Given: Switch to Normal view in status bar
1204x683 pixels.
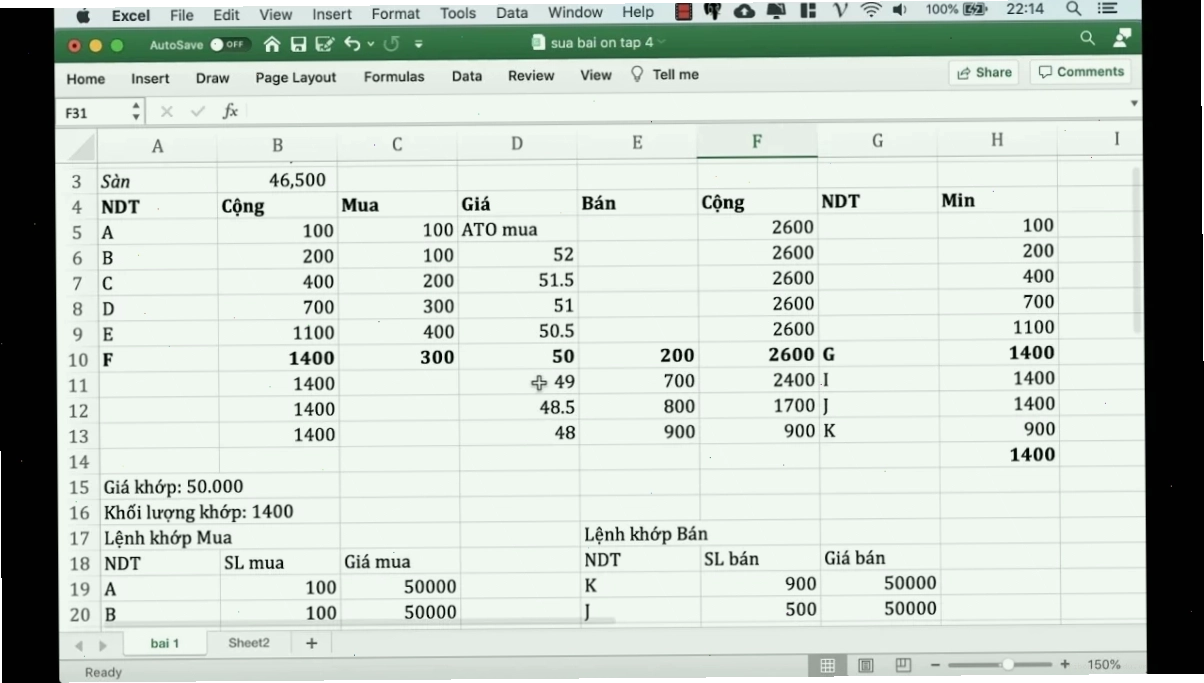Looking at the screenshot, I should click(x=828, y=665).
